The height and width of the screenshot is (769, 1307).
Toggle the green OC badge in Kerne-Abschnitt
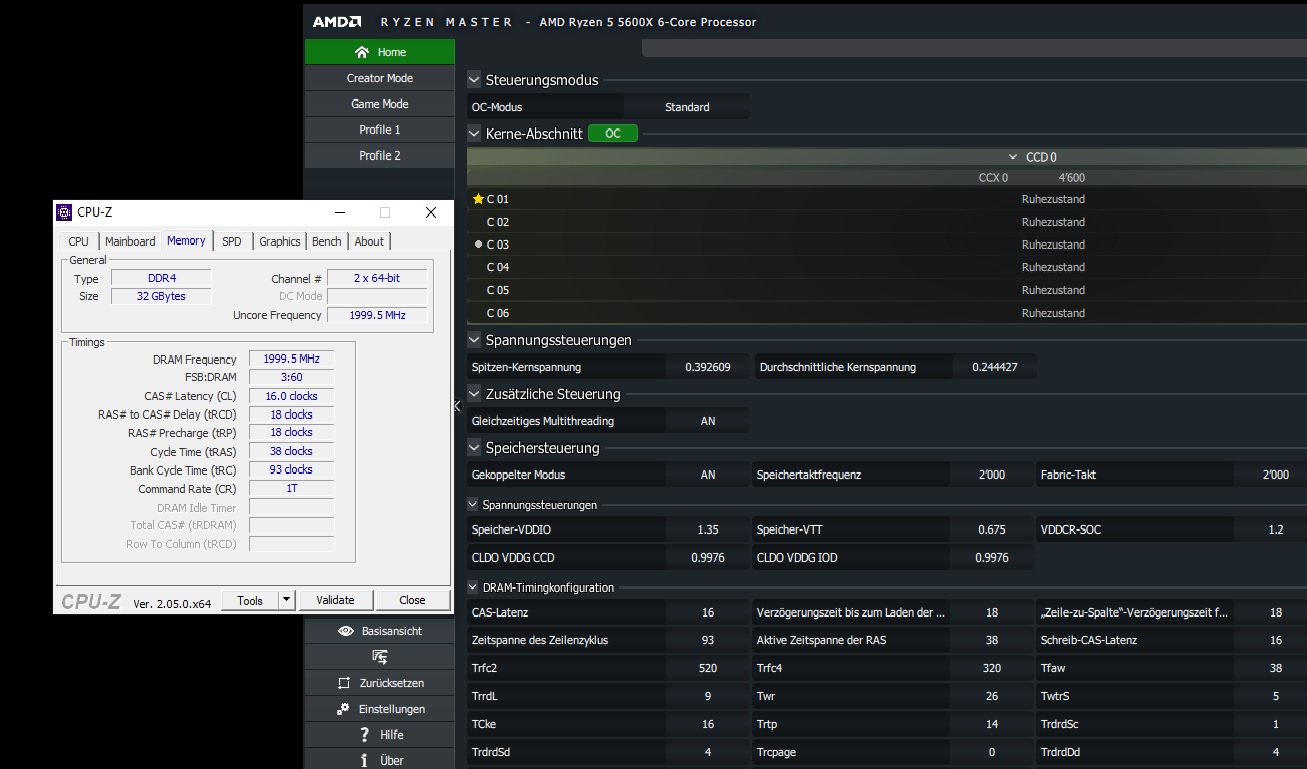612,133
